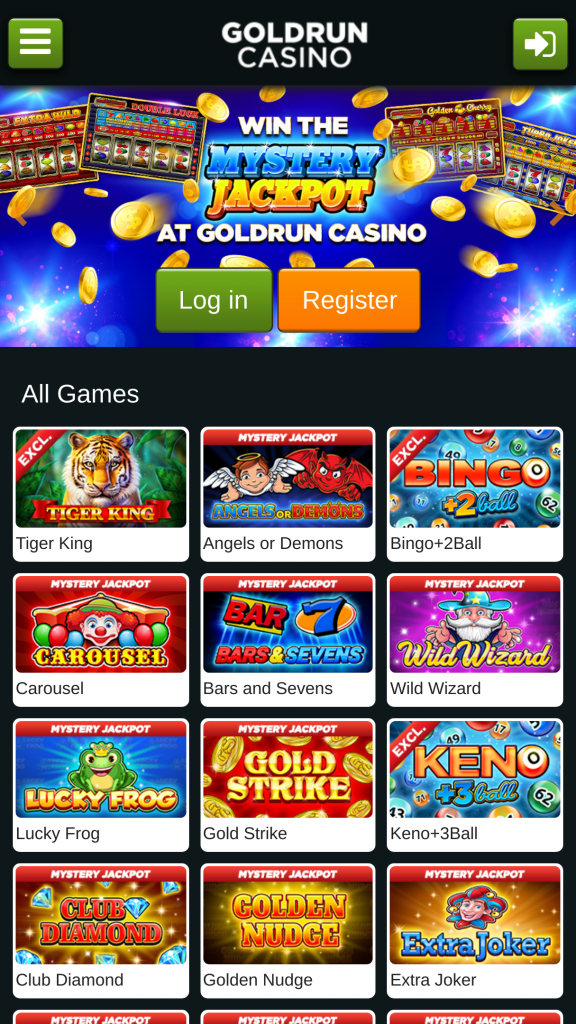Open the Keno+3Ball game tile
The height and width of the screenshot is (1024, 576).
point(475,785)
